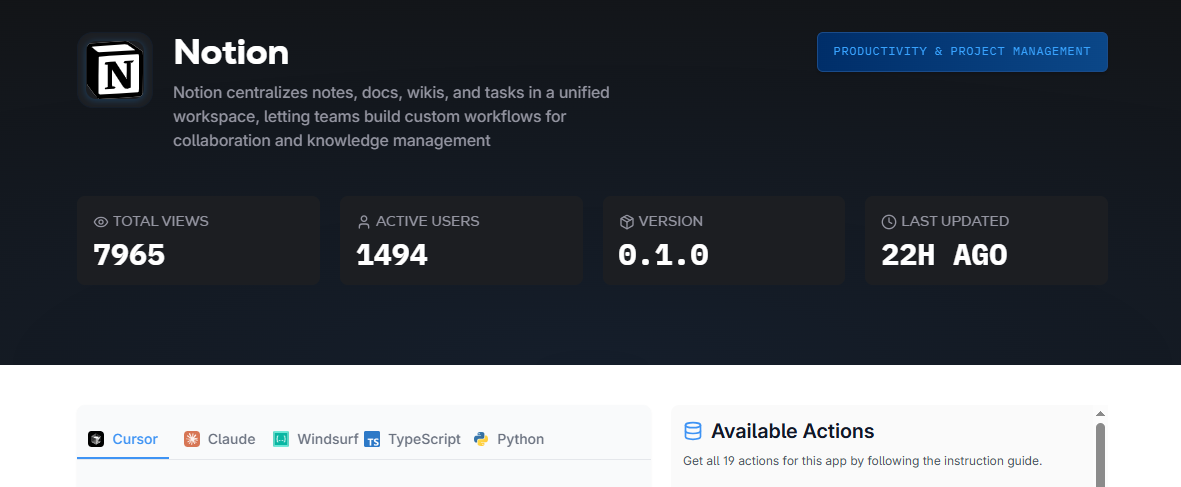
Task: Click the Claude logo icon
Action: click(x=192, y=439)
